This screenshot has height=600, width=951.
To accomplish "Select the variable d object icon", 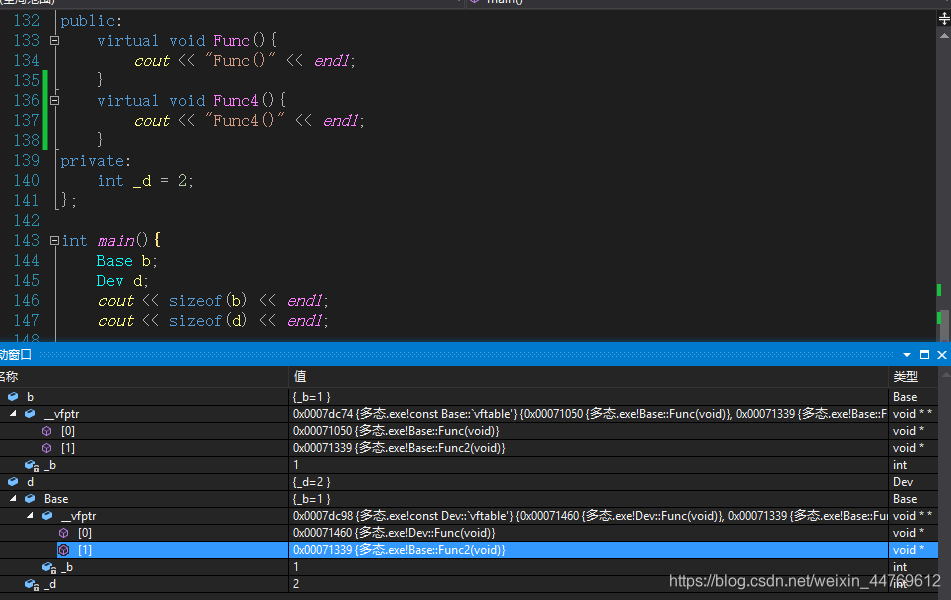I will tap(13, 482).
